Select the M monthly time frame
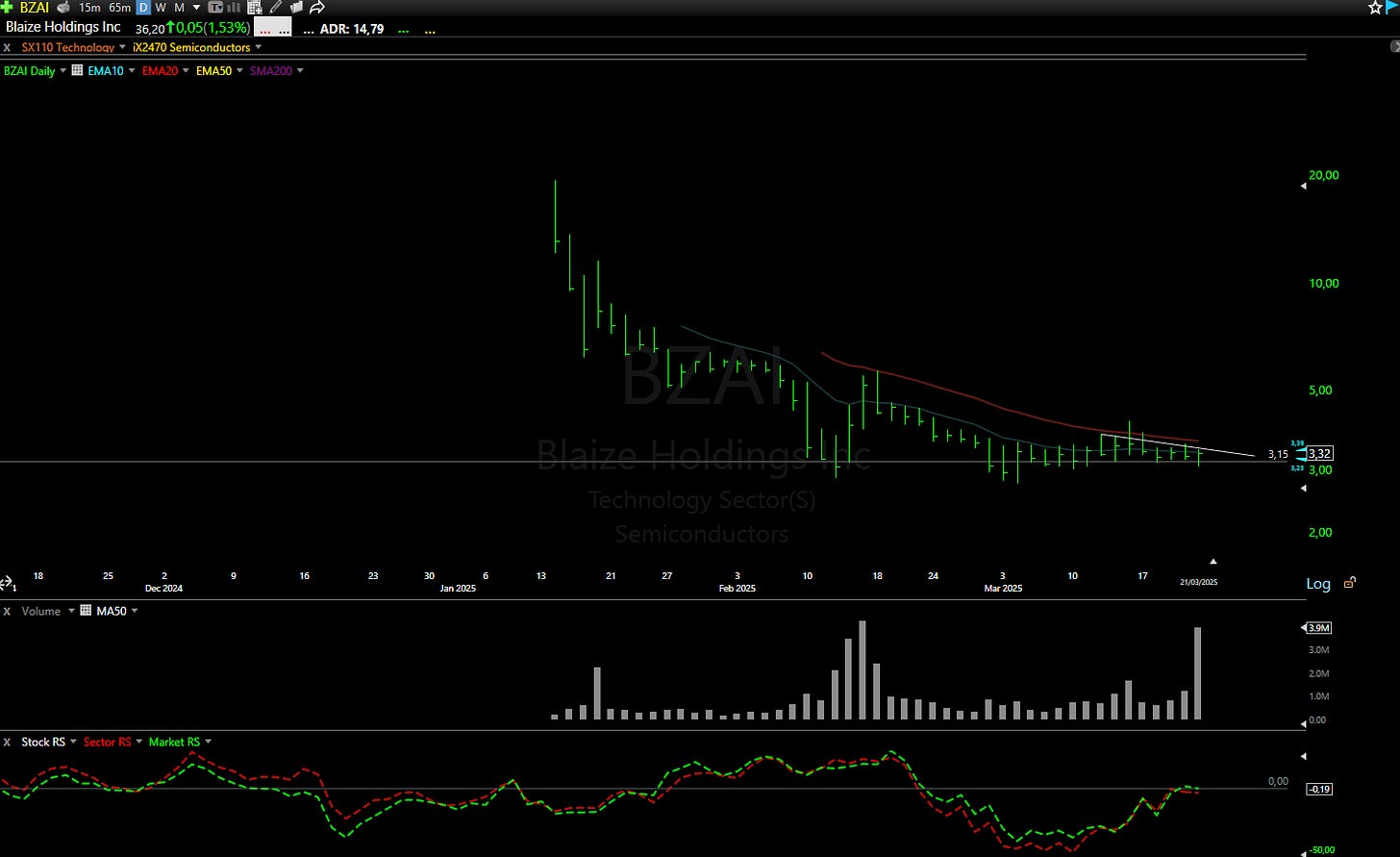Screen dimensions: 1400x857 pos(179,8)
